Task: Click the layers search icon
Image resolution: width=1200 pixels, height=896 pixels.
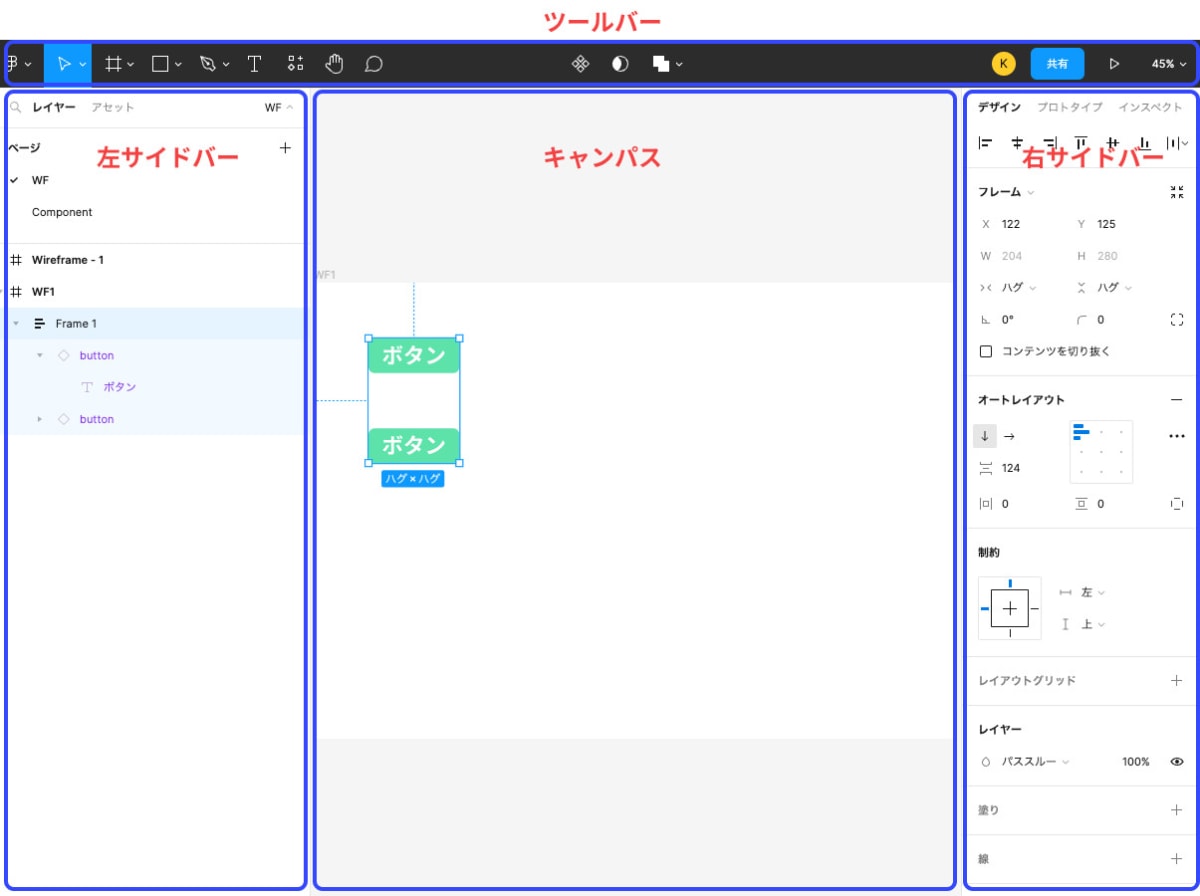Action: click(x=15, y=107)
